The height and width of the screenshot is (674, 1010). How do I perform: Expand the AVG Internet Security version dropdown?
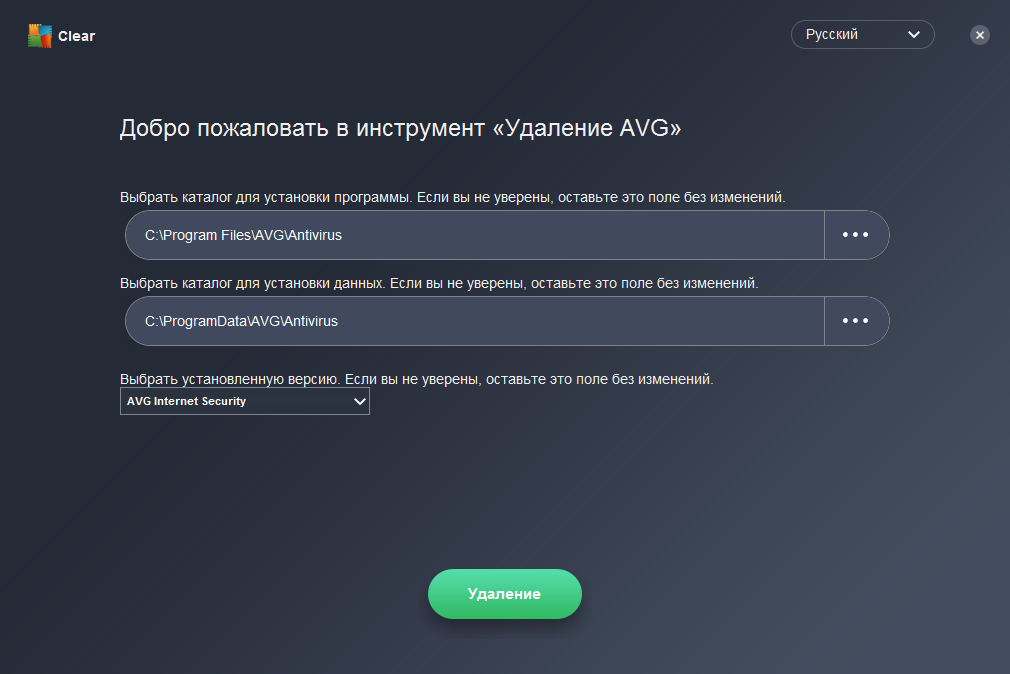click(244, 401)
